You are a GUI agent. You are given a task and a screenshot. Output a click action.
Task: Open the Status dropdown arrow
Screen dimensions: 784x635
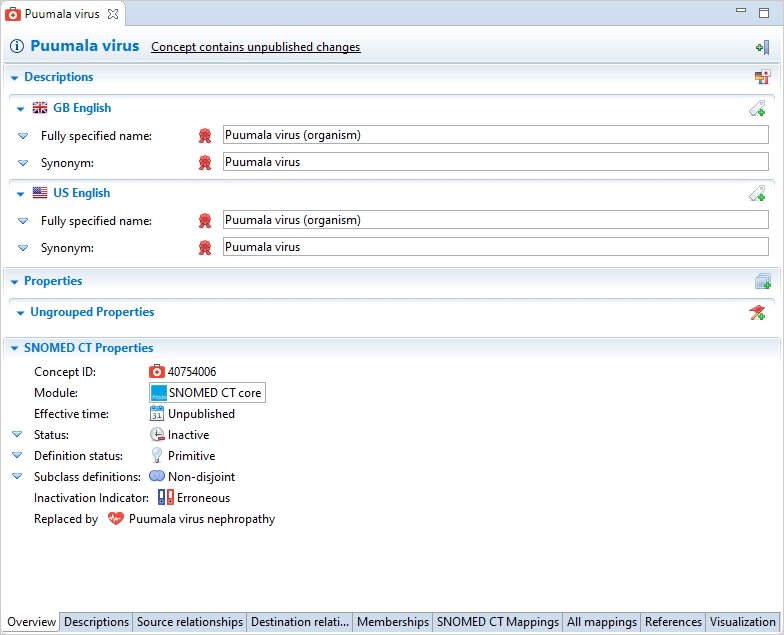(17, 435)
